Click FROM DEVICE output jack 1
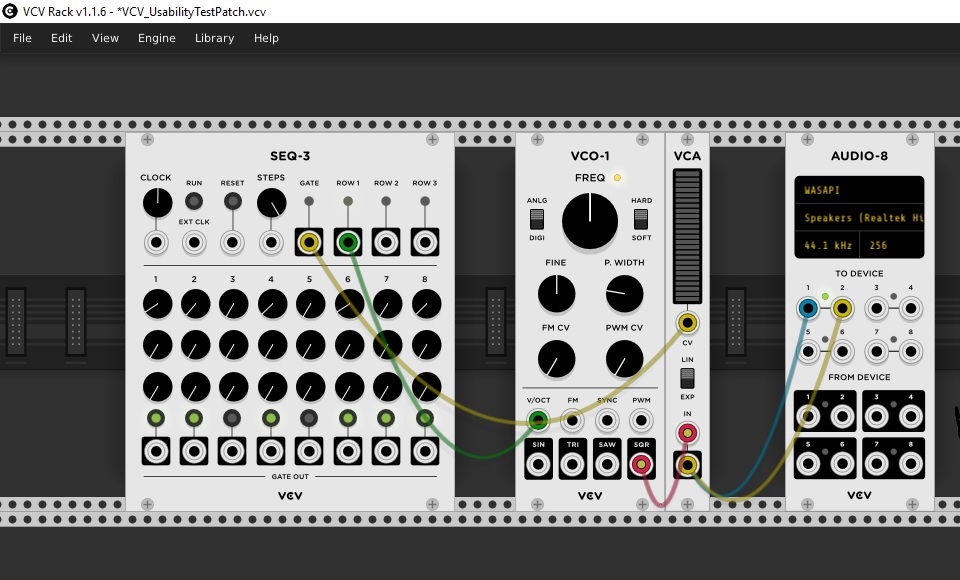Image resolution: width=960 pixels, height=580 pixels. 808,416
